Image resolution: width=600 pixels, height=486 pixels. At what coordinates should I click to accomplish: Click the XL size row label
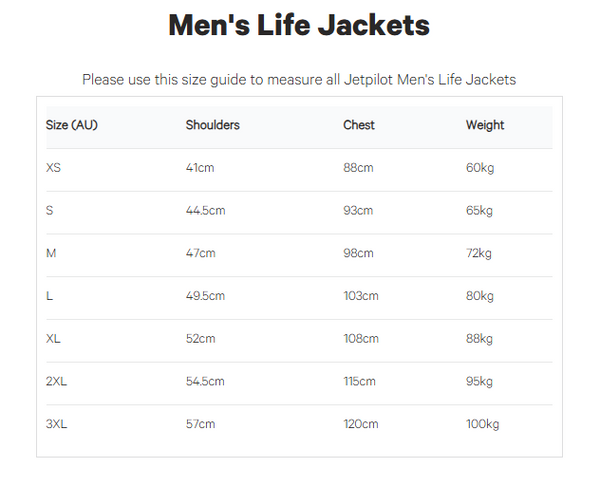point(54,339)
